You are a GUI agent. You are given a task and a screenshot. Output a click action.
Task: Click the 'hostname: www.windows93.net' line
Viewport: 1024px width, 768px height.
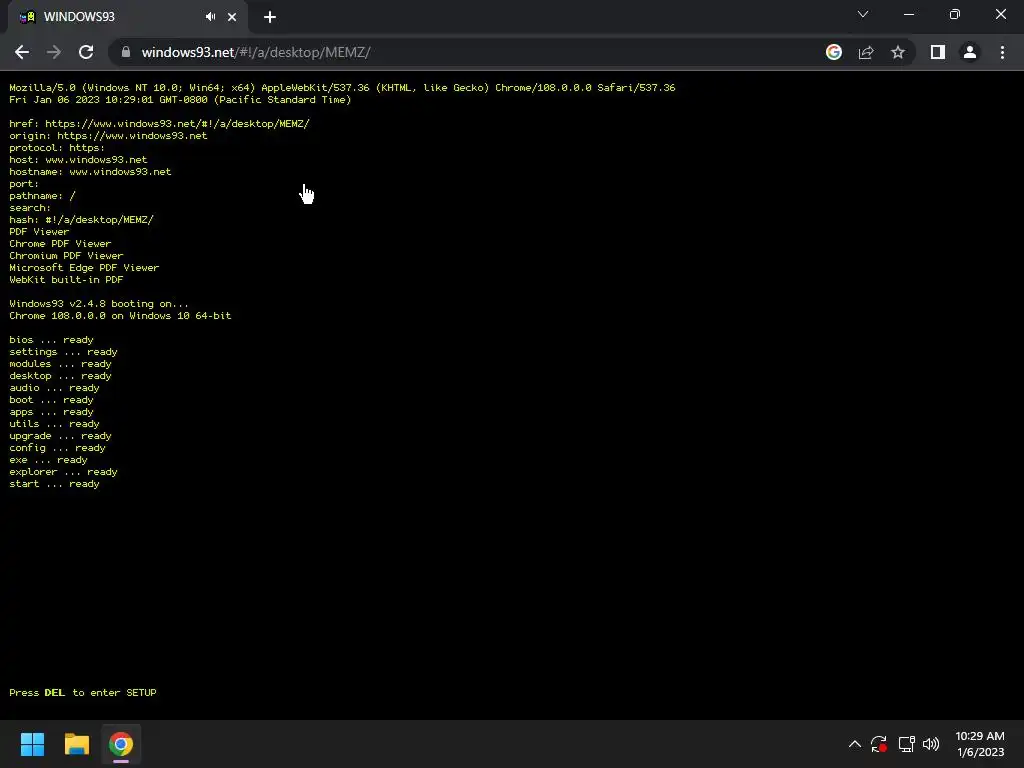90,172
